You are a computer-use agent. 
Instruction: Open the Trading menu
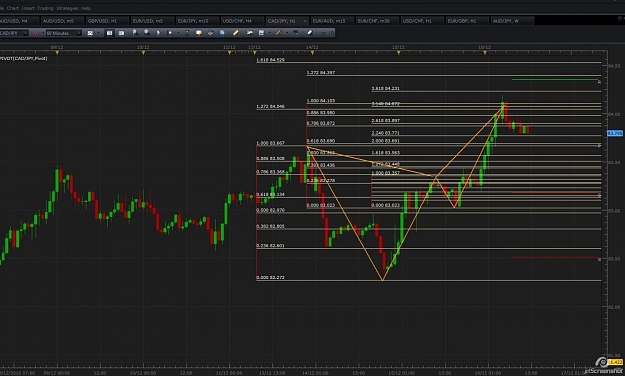(45, 8)
